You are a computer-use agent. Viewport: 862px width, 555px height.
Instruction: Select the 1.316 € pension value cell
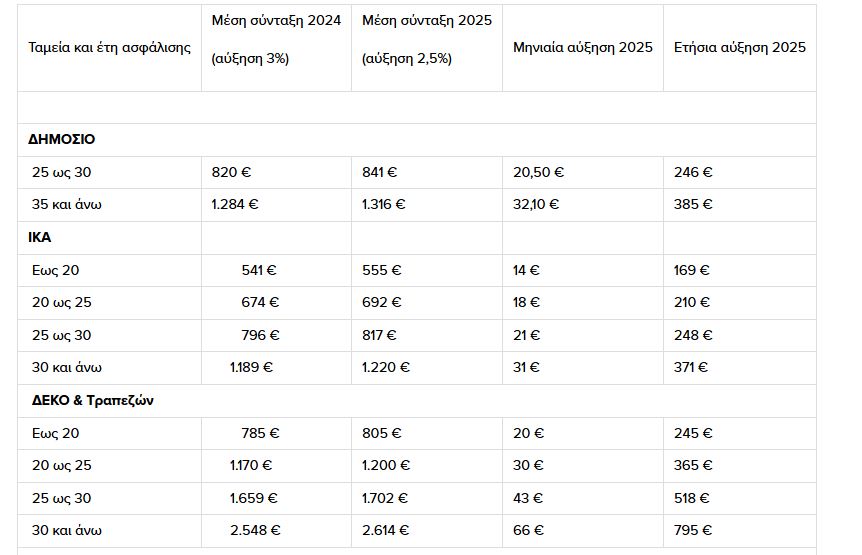[427, 204]
